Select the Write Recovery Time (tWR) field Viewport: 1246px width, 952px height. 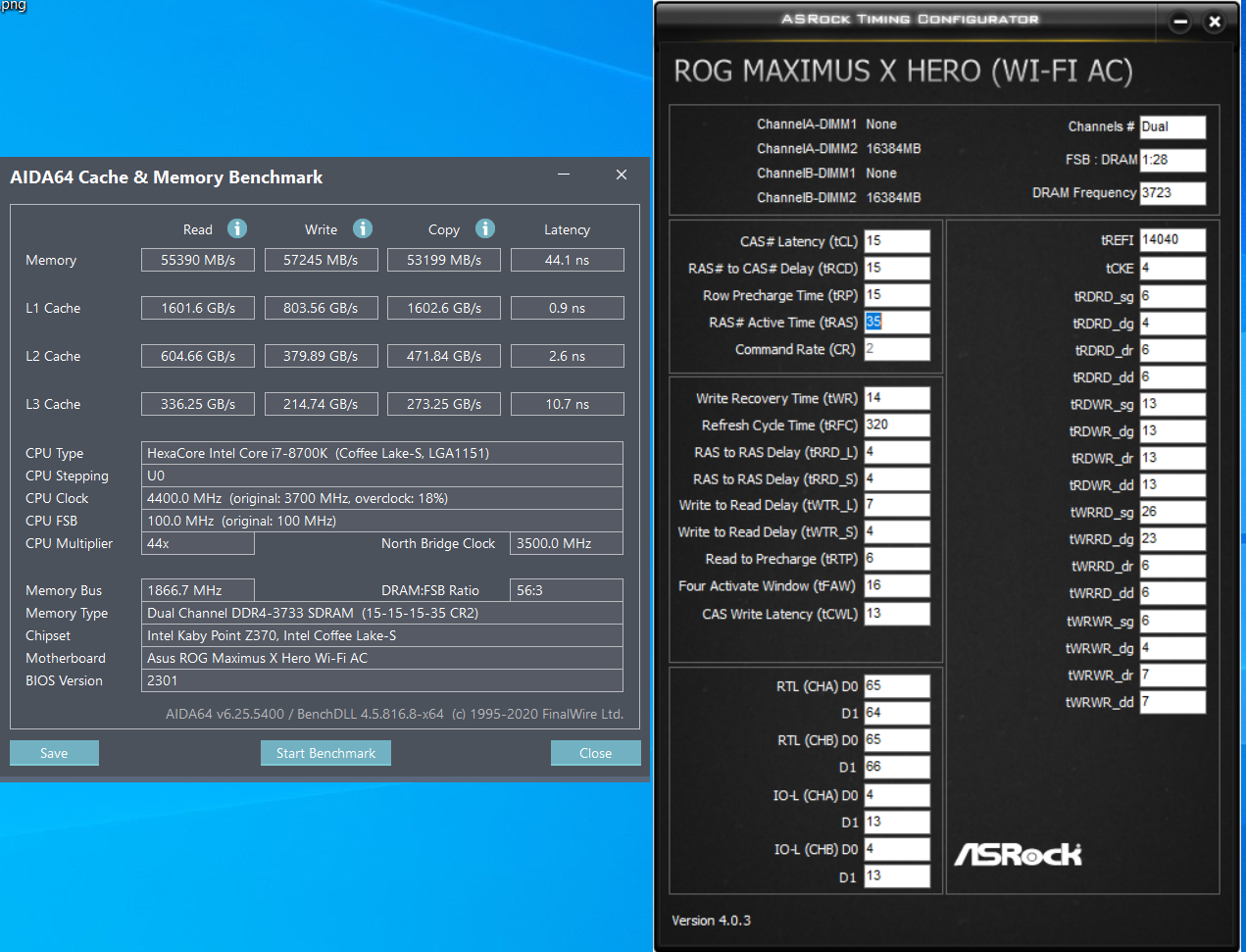click(897, 398)
